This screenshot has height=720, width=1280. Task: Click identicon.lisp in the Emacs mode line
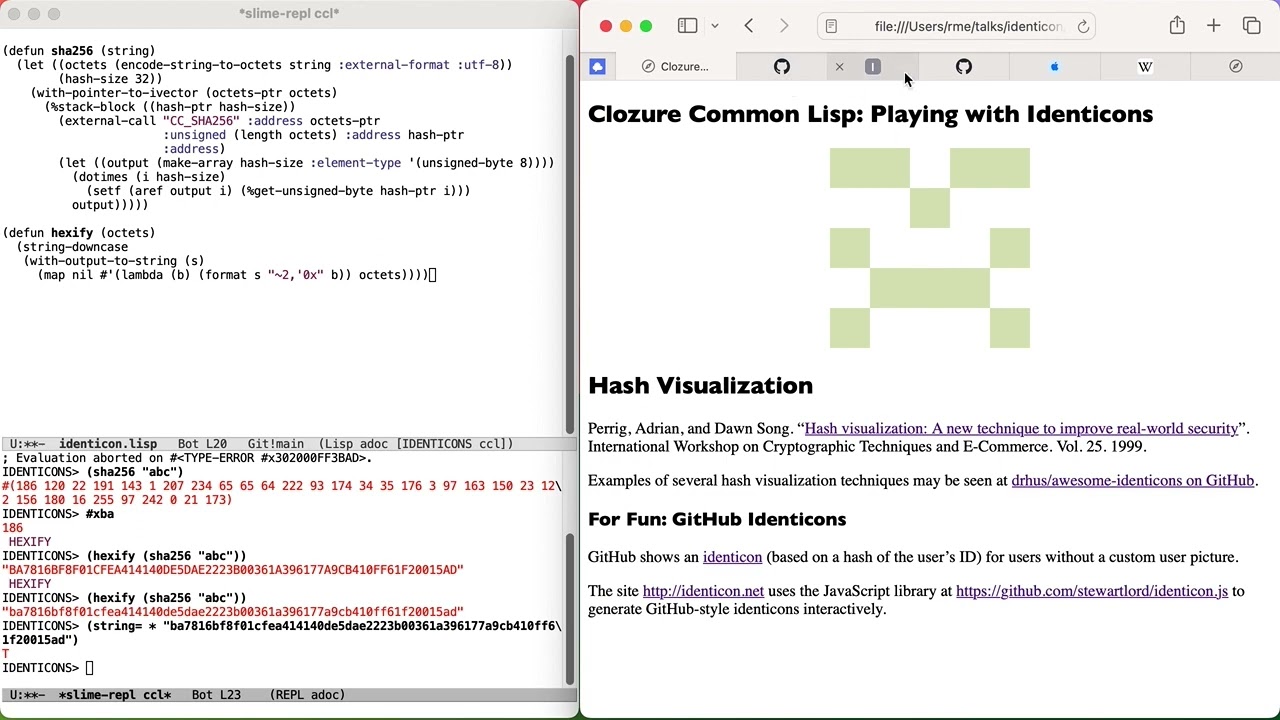click(107, 444)
